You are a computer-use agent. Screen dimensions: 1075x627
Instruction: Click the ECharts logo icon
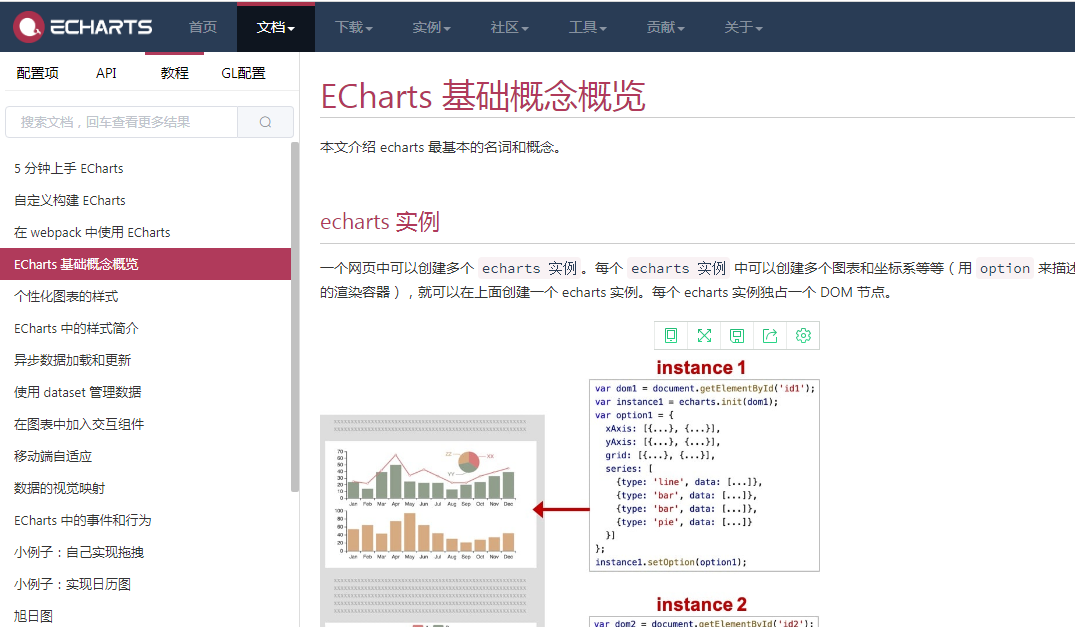tap(28, 27)
